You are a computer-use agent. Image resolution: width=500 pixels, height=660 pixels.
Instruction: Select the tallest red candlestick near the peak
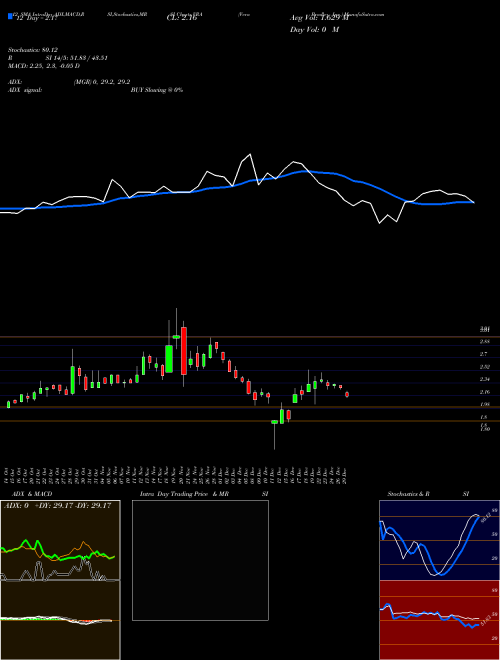coord(184,351)
